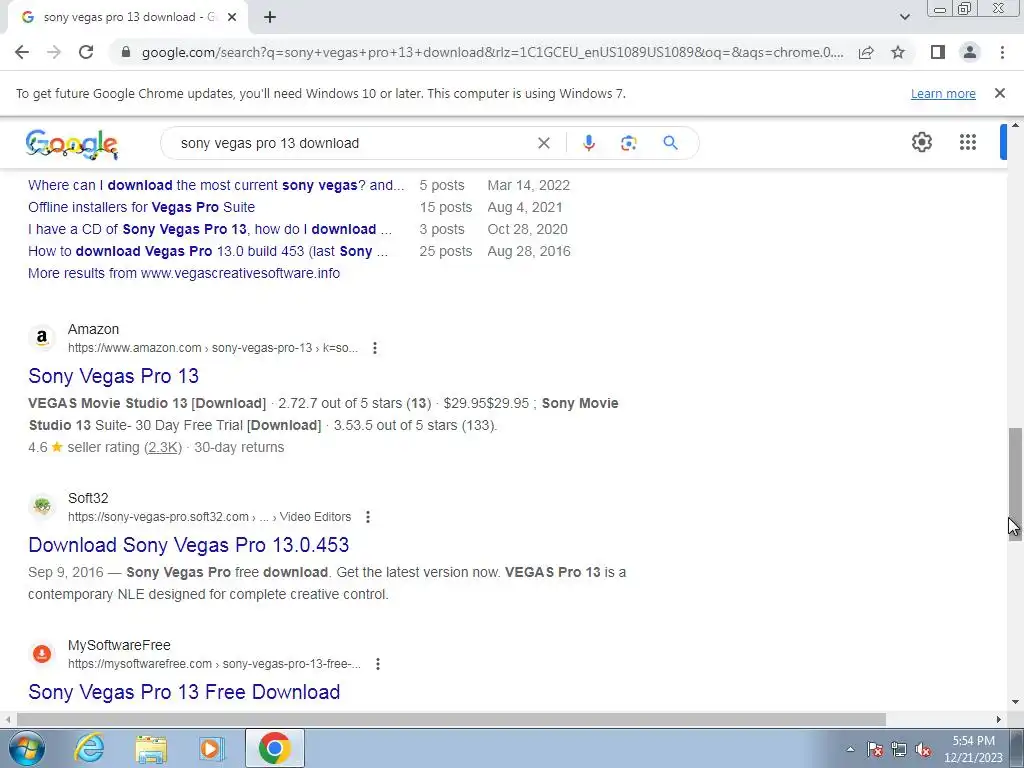Image resolution: width=1024 pixels, height=768 pixels.
Task: Open options menu for Amazon result
Action: click(375, 348)
